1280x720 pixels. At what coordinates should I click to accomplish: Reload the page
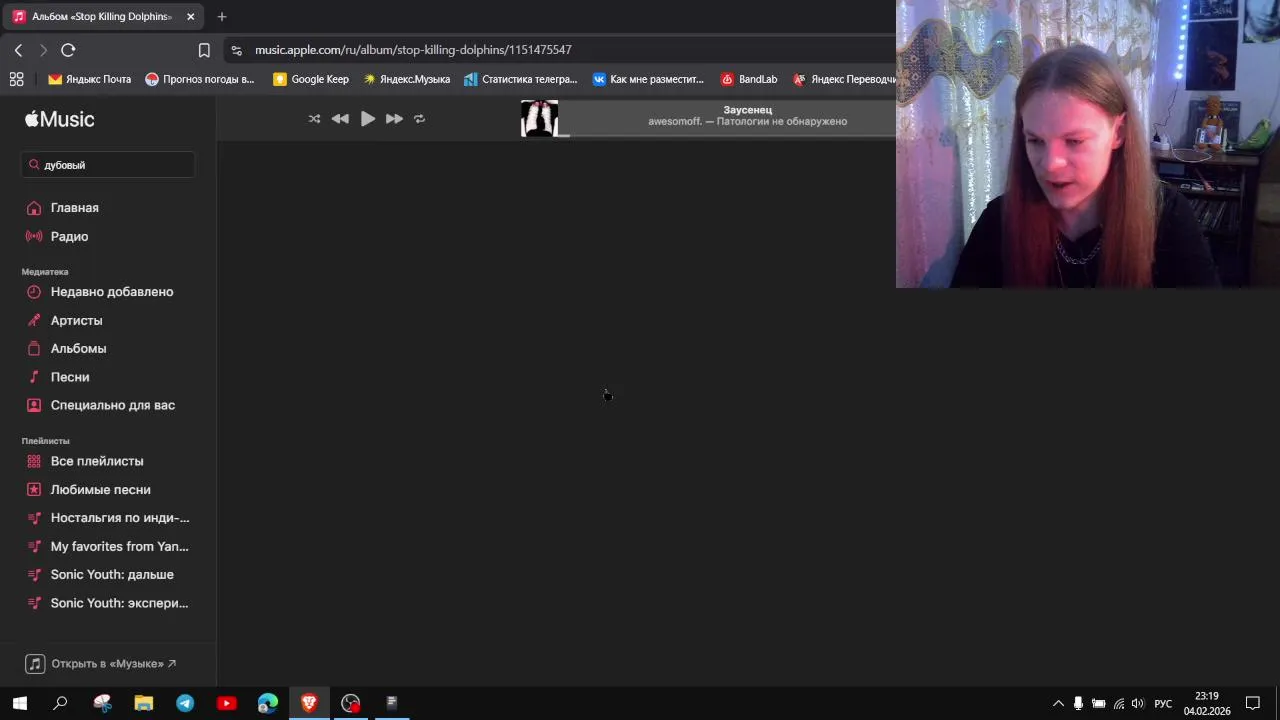pos(68,50)
